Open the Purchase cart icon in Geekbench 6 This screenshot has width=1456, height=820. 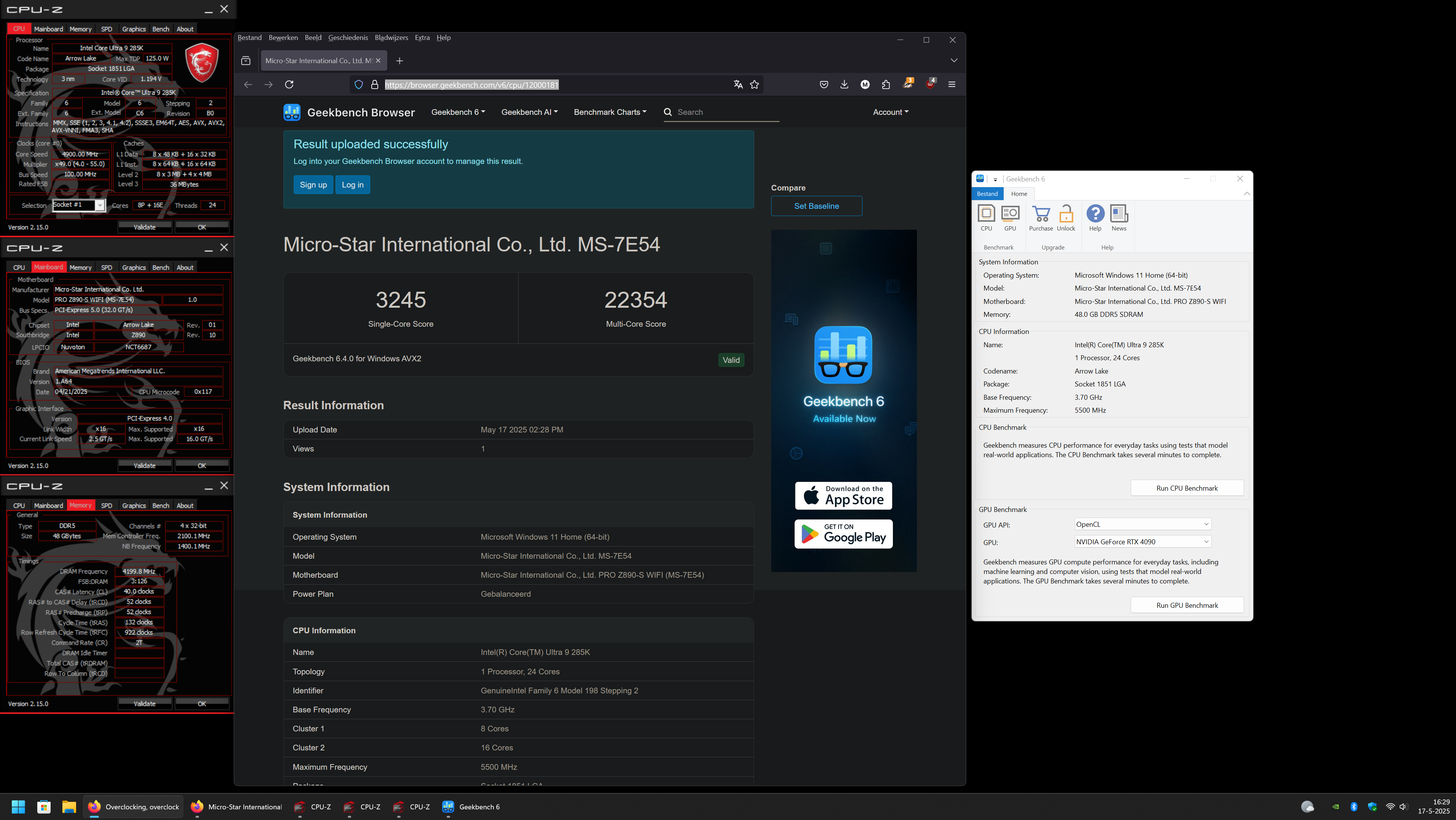pyautogui.click(x=1041, y=218)
